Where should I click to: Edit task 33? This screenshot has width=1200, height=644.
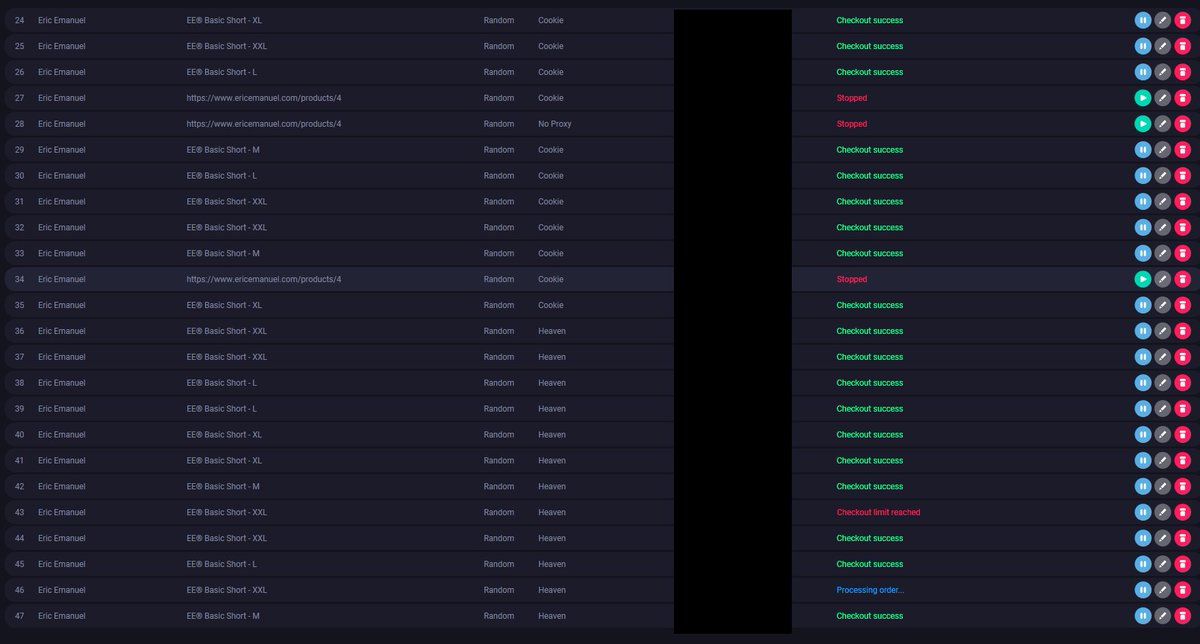[1162, 253]
